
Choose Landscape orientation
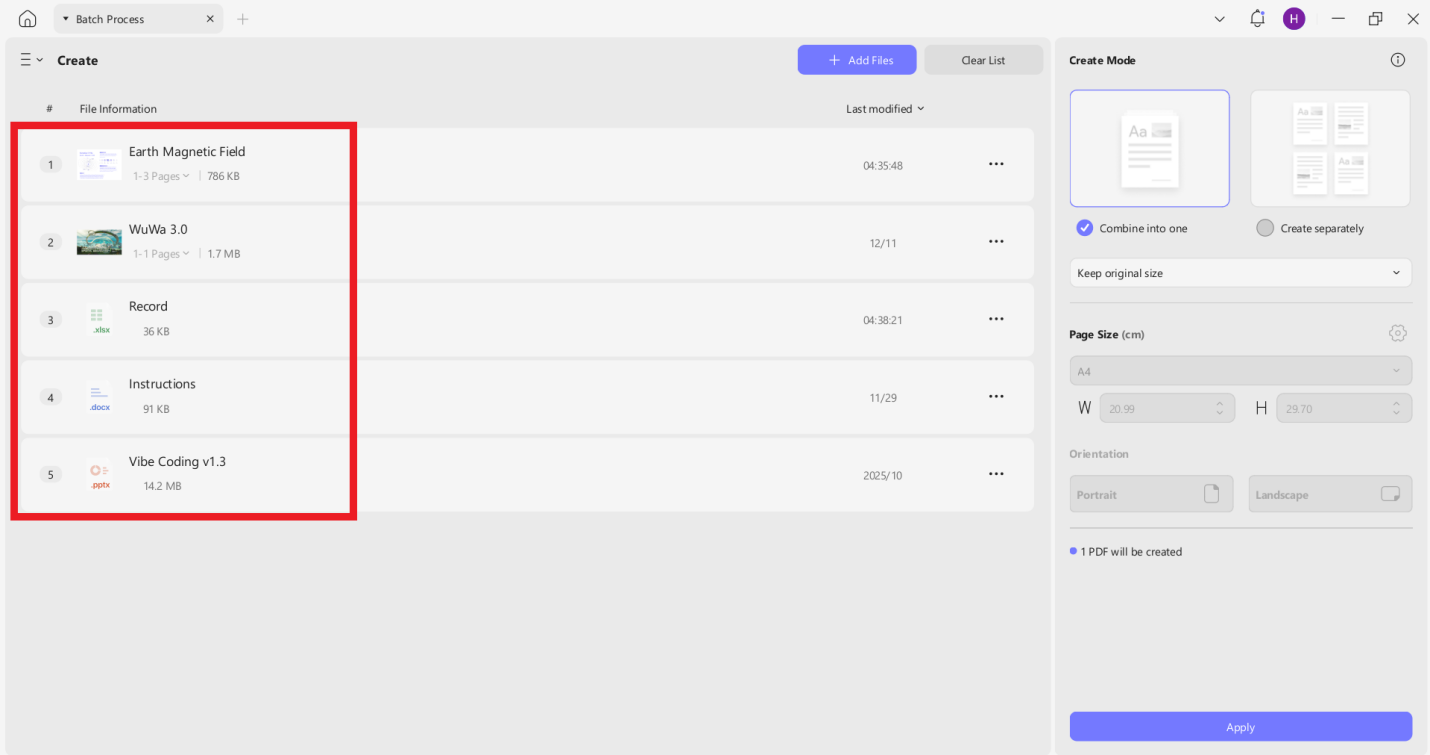coord(1329,494)
